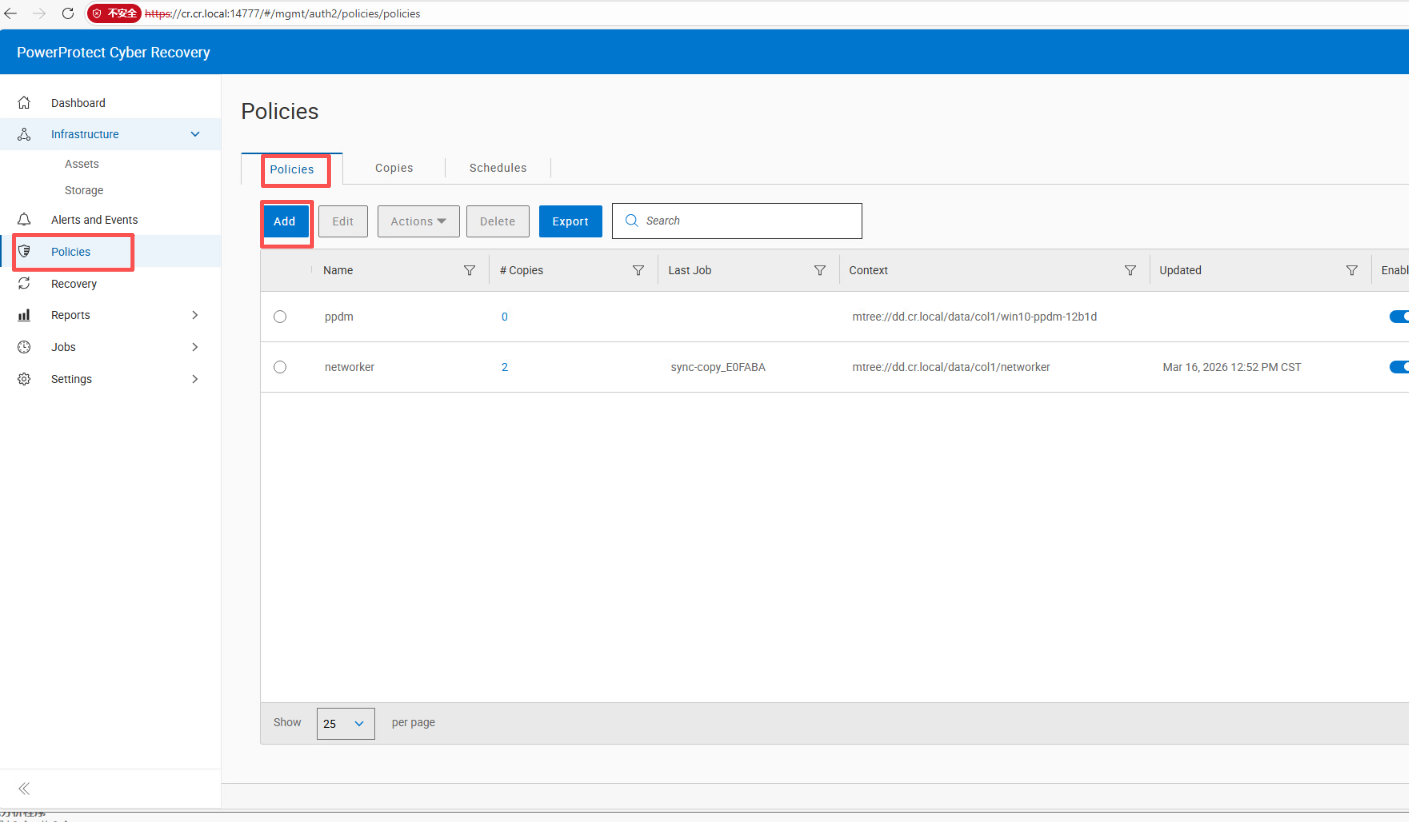Toggle enabled switch for networker policy
The height and width of the screenshot is (822, 1409).
point(1399,367)
